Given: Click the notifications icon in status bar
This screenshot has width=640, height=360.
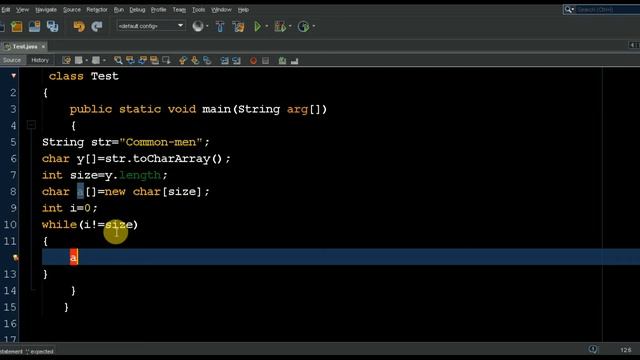Looking at the screenshot, I should 593,349.
